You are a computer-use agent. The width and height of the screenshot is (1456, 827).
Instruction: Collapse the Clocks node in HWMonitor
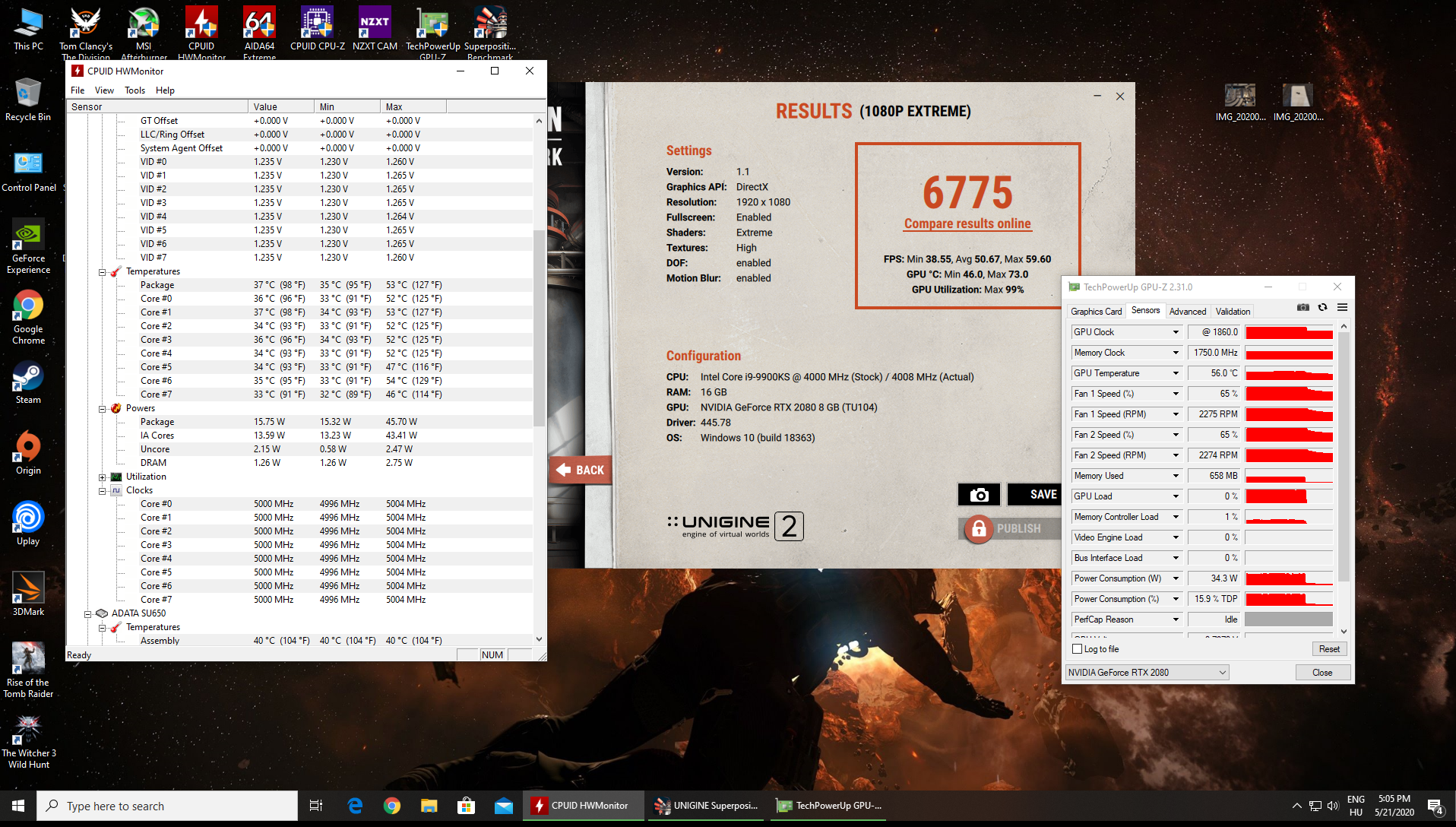pos(102,491)
